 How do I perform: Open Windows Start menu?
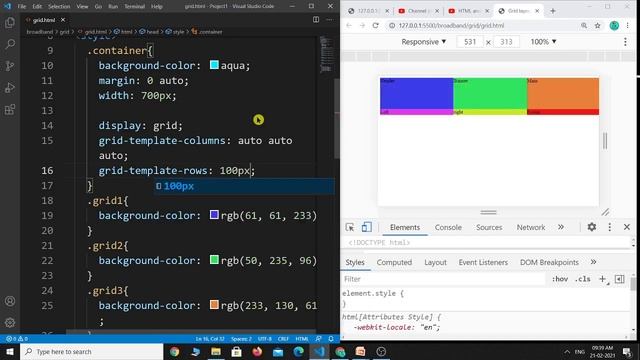click(x=10, y=351)
